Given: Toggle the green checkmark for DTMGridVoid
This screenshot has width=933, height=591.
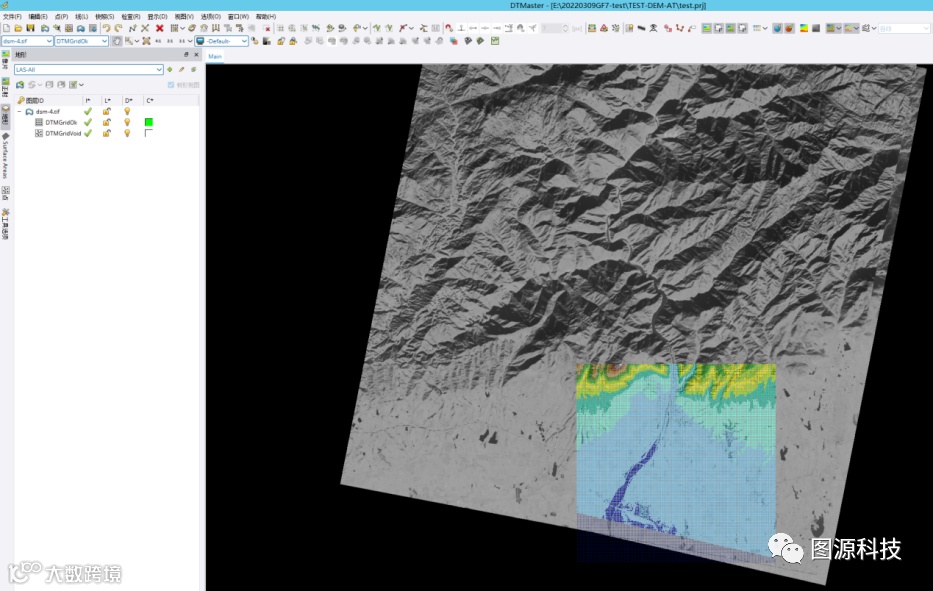Looking at the screenshot, I should (88, 133).
